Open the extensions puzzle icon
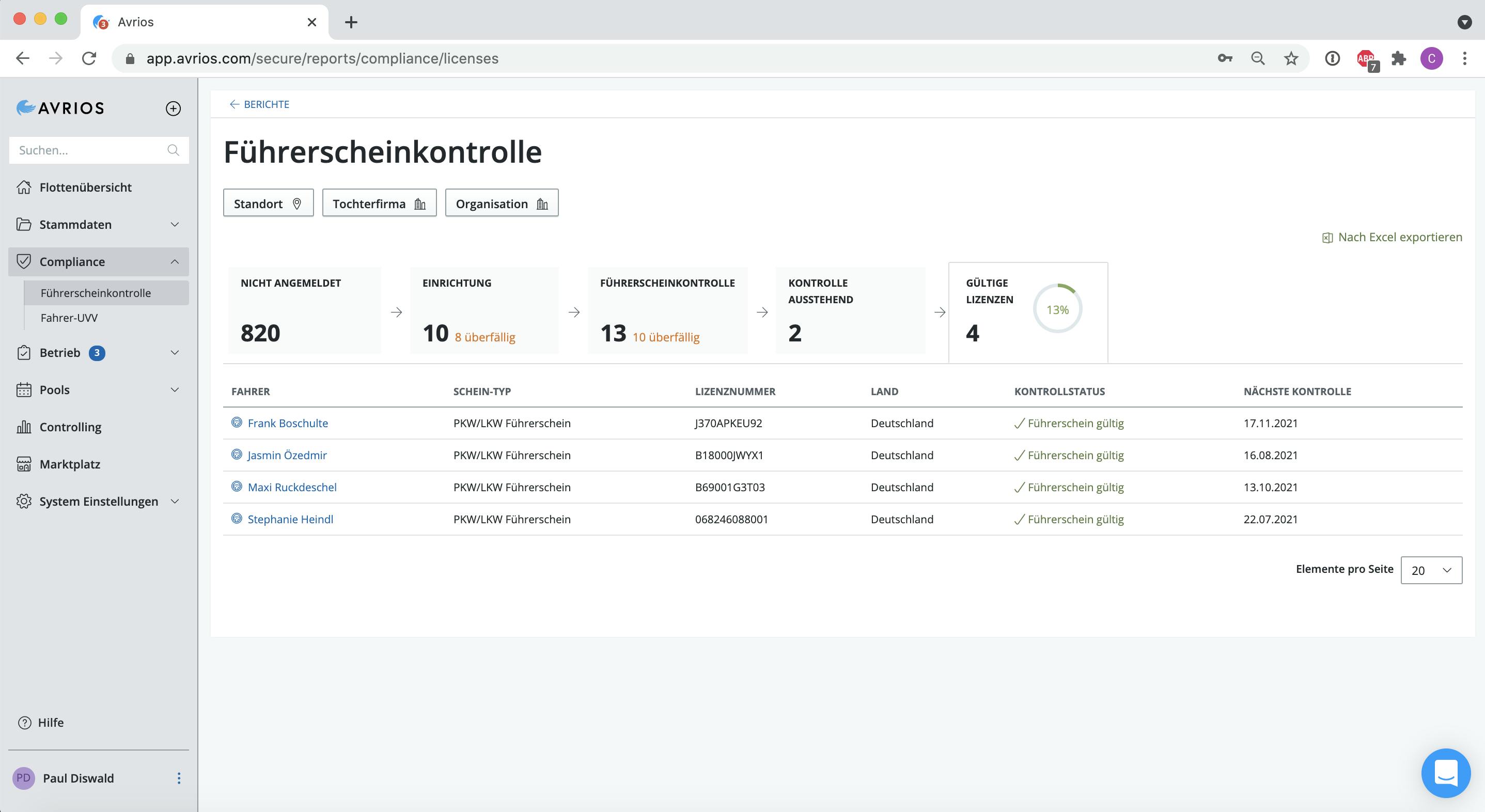 [x=1399, y=58]
